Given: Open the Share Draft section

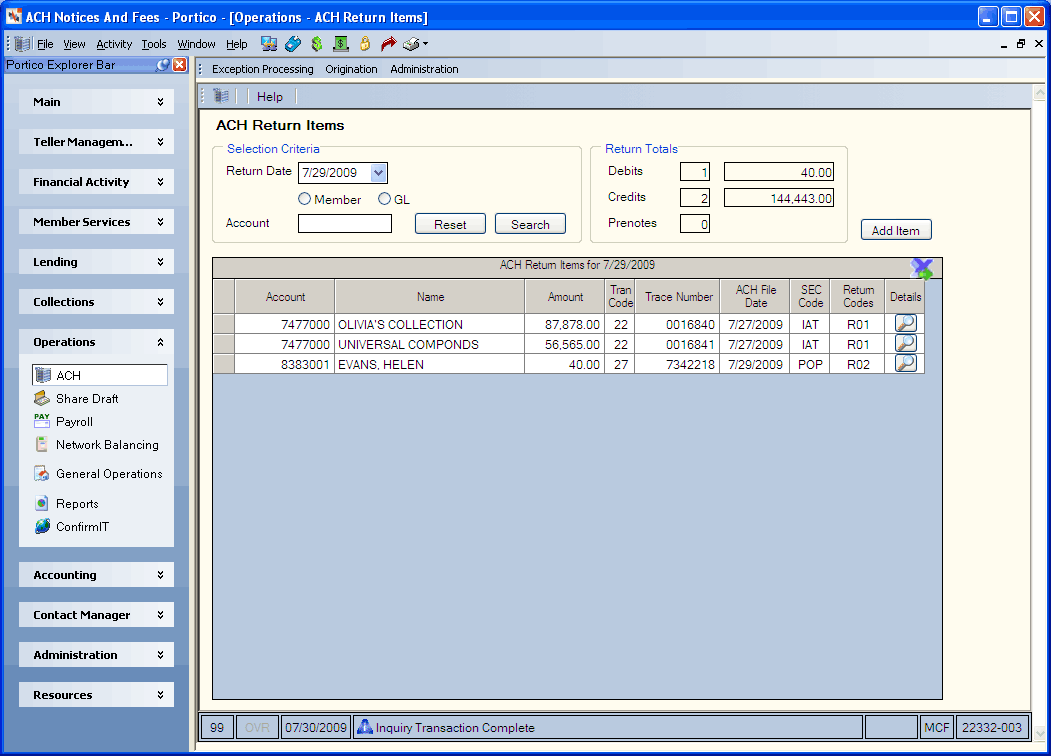Looking at the screenshot, I should click(x=86, y=399).
